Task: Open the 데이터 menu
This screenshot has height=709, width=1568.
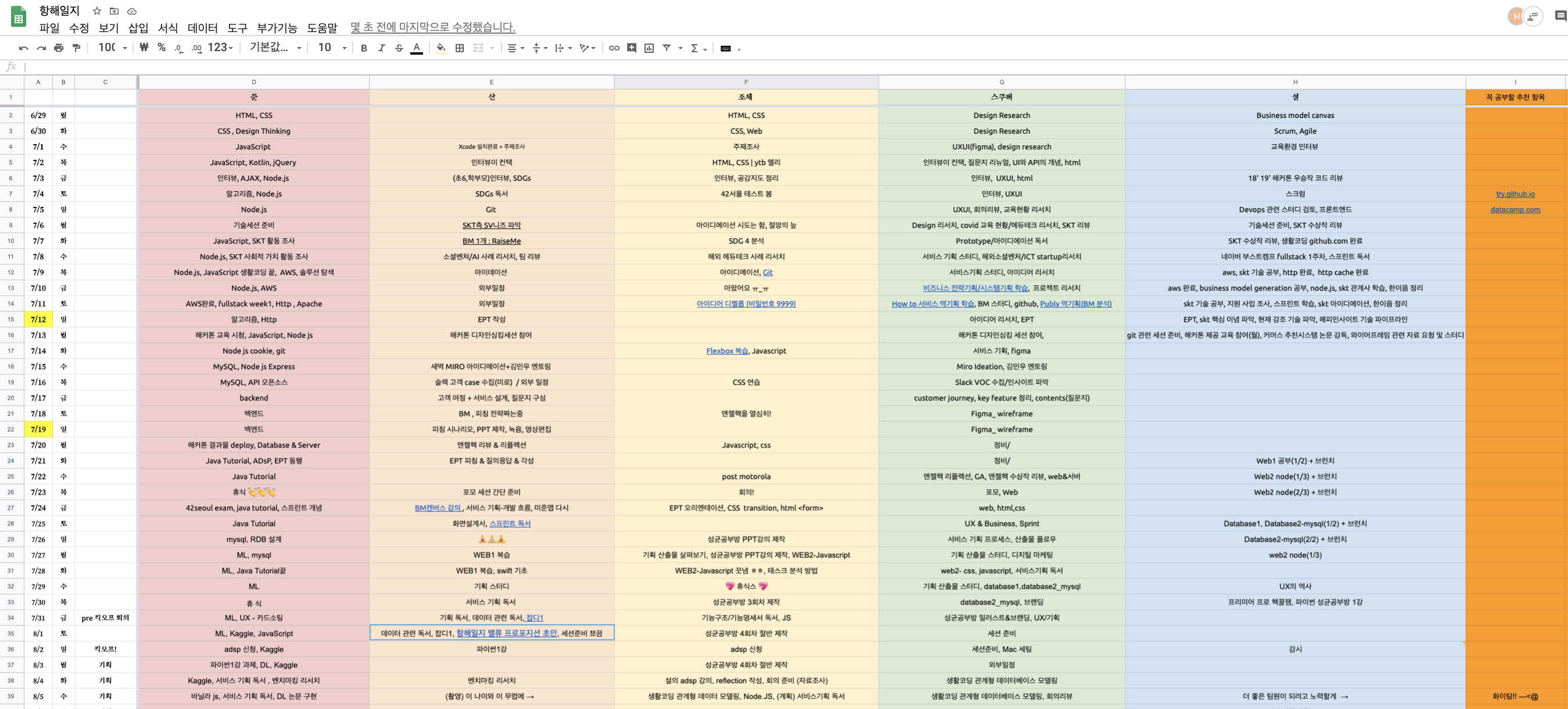Action: (202, 28)
